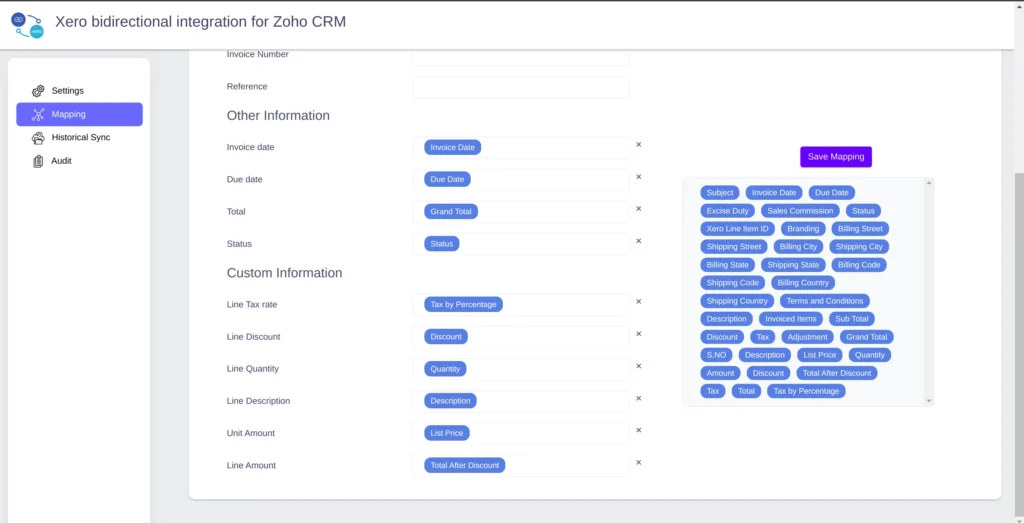Click the field list scroll up arrow

(929, 183)
